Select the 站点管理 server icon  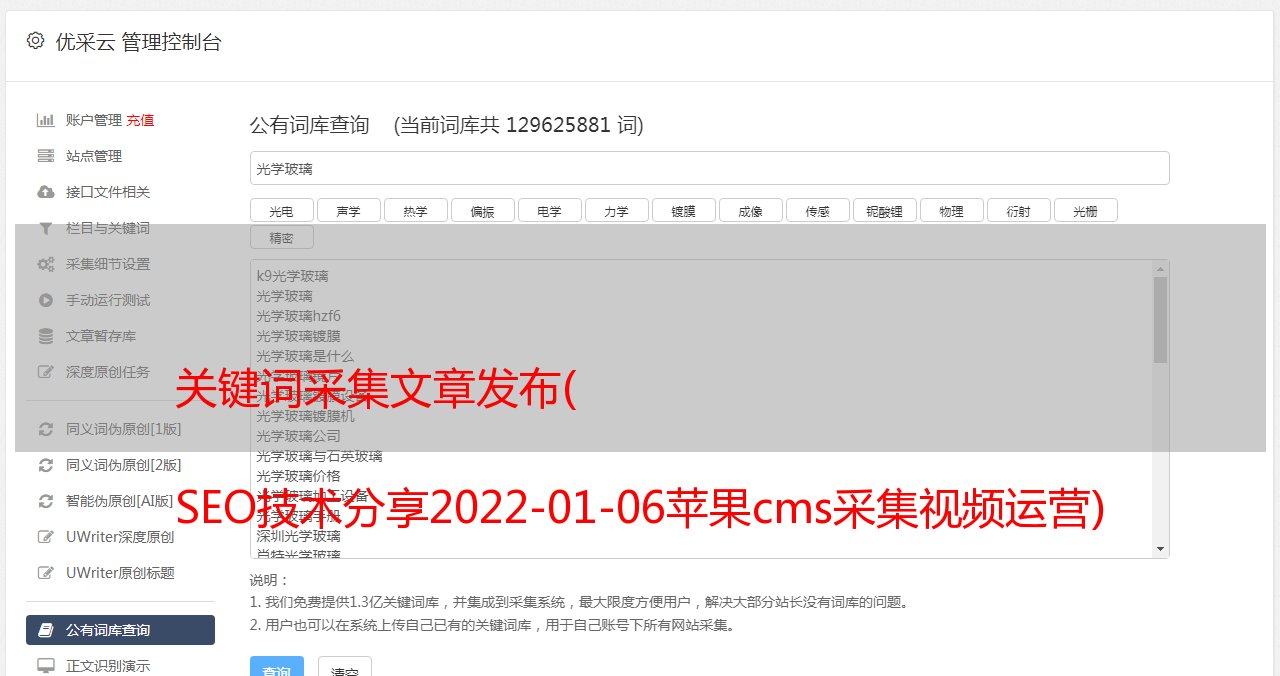point(46,156)
